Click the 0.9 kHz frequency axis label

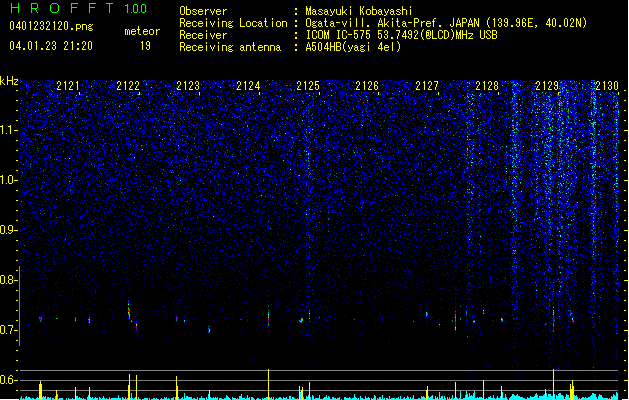pos(8,230)
